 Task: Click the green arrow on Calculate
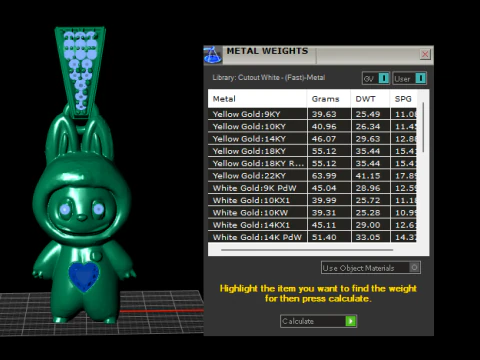(351, 321)
